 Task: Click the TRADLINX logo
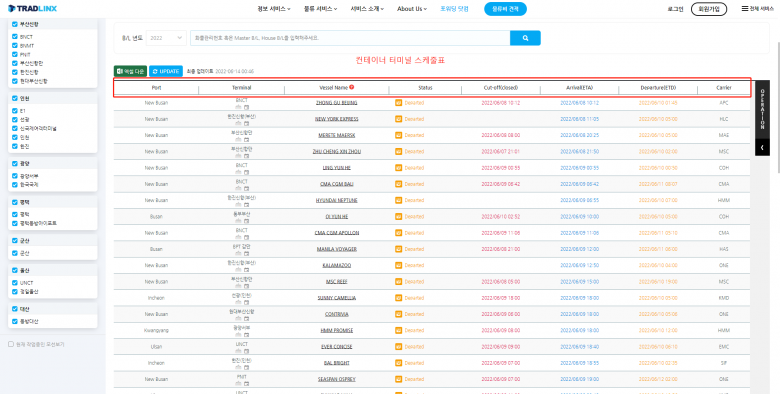coord(32,8)
